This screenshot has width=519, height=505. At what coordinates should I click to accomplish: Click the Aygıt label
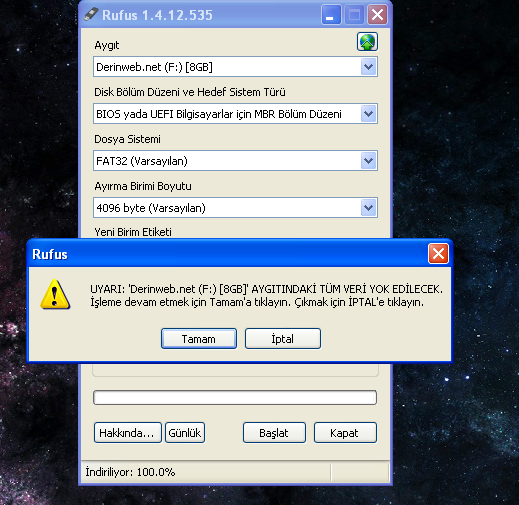click(x=107, y=45)
